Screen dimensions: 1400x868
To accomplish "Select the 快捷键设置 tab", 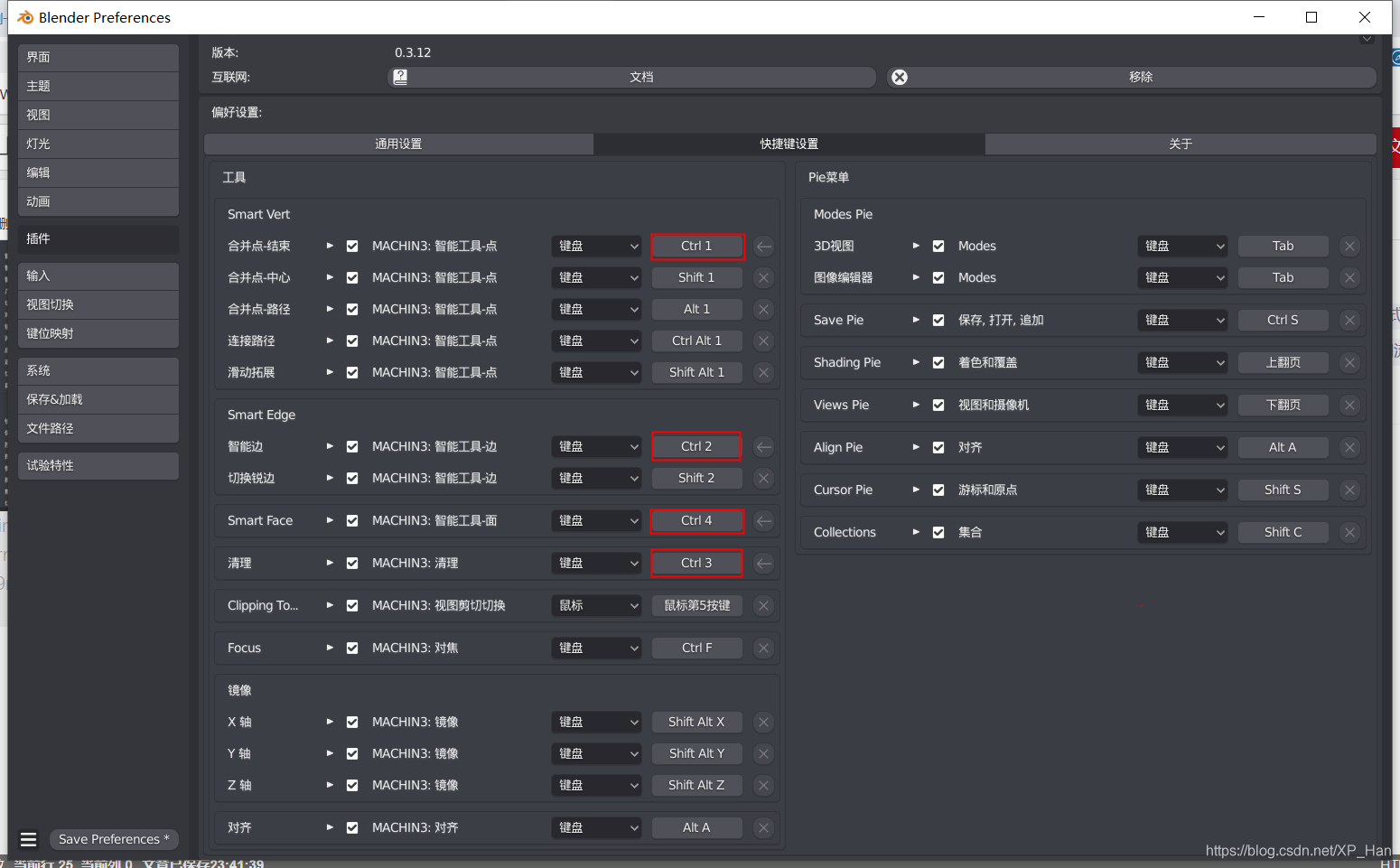I will click(789, 144).
